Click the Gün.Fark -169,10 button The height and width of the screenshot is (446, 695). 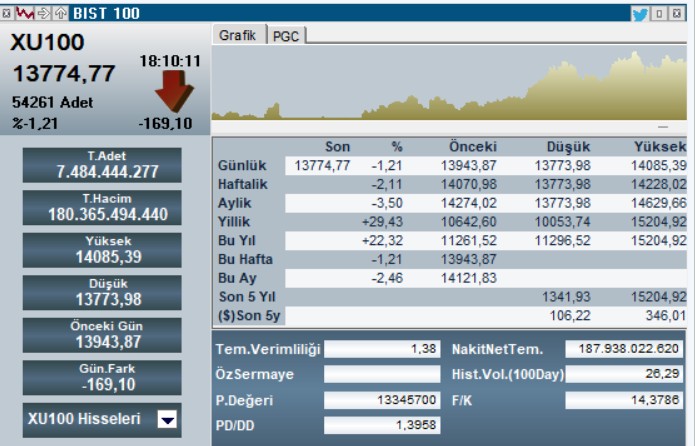point(102,378)
